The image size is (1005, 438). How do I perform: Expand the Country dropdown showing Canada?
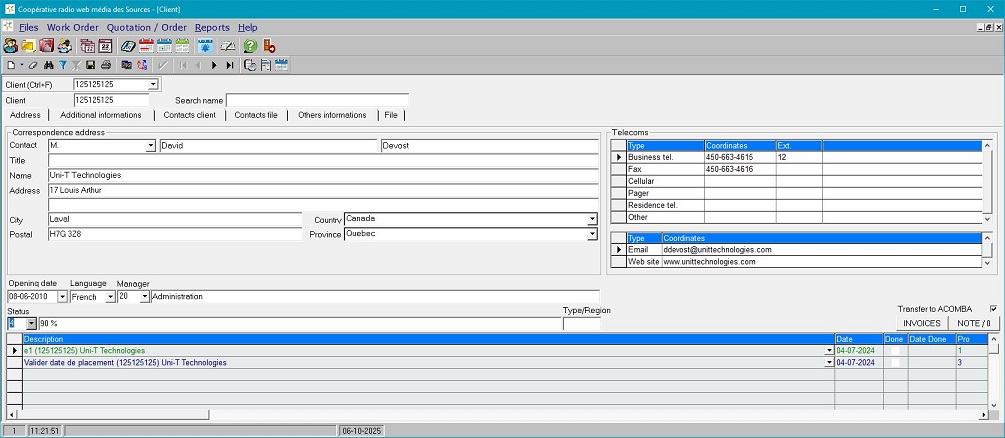click(x=592, y=219)
